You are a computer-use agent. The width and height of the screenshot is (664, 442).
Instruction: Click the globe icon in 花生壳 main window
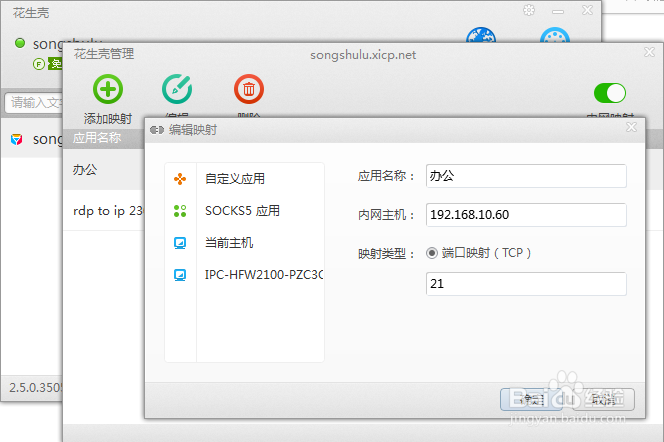pos(481,36)
